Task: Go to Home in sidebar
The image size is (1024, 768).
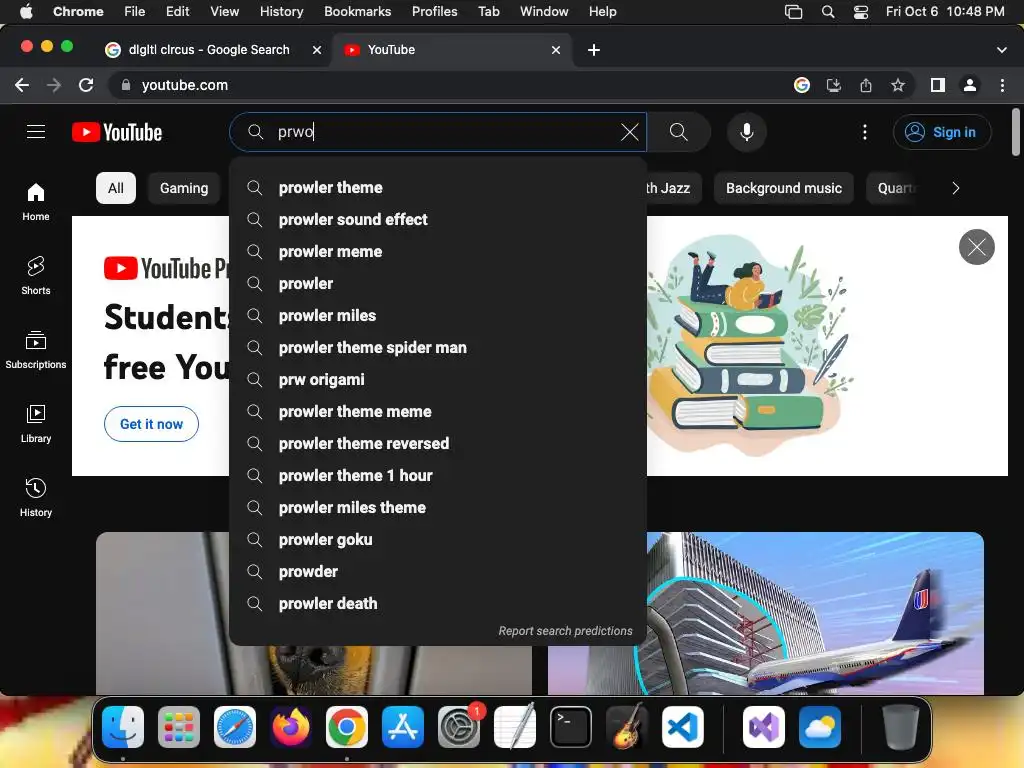Action: (x=36, y=202)
